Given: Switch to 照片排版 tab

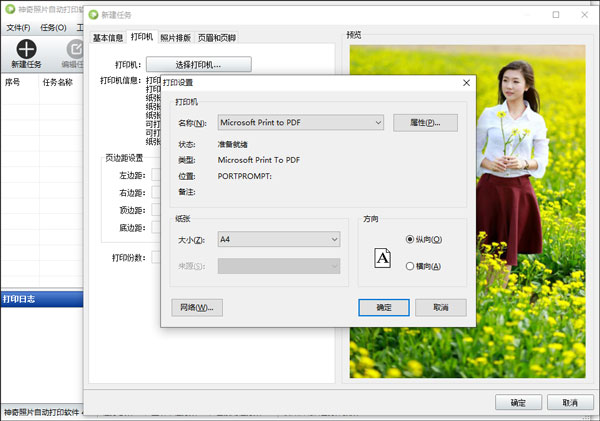Looking at the screenshot, I should click(x=176, y=38).
